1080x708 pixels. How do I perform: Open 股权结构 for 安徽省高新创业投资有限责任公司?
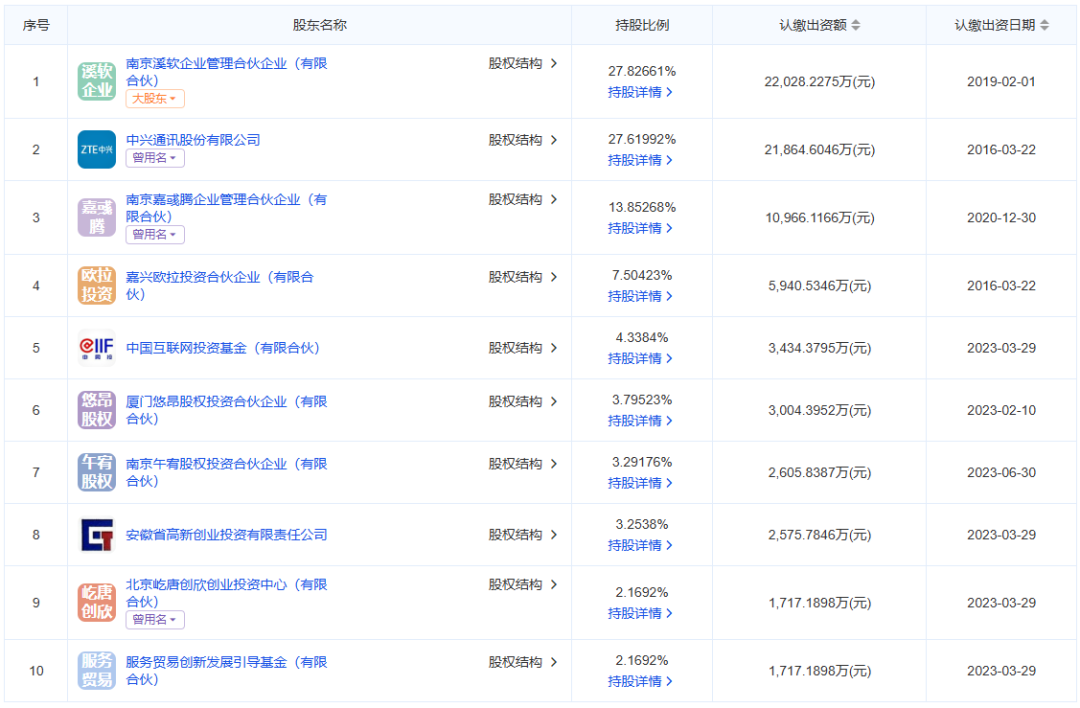point(523,534)
